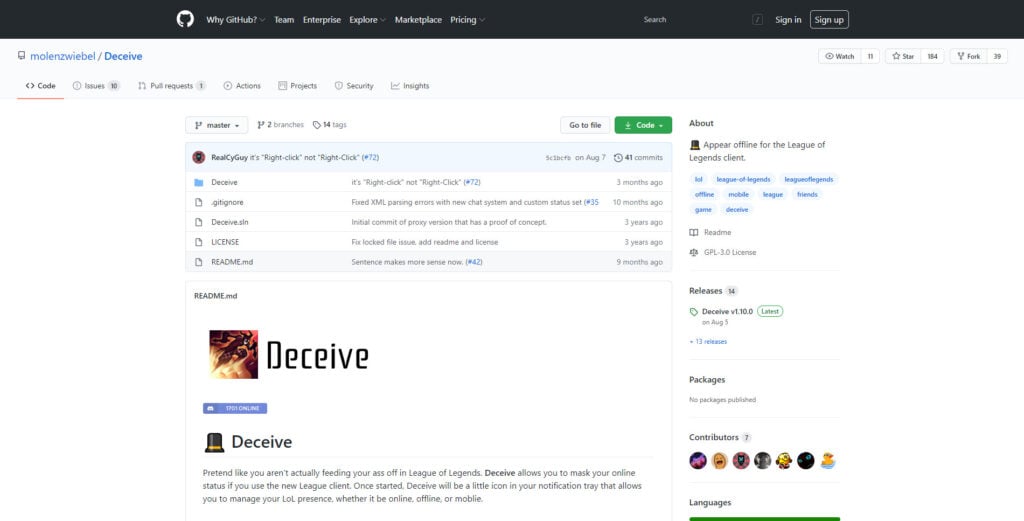Open the Enterprise menu item
1024x521 pixels.
coord(322,20)
